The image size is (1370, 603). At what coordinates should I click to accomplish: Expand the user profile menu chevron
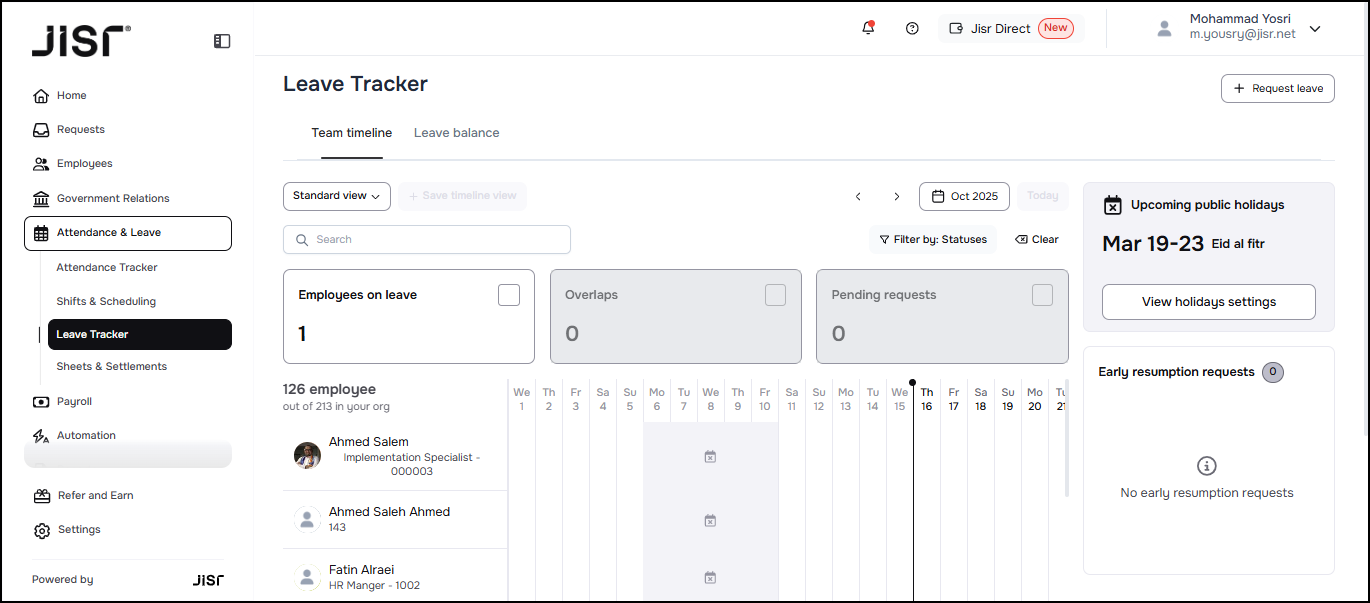coord(1315,28)
